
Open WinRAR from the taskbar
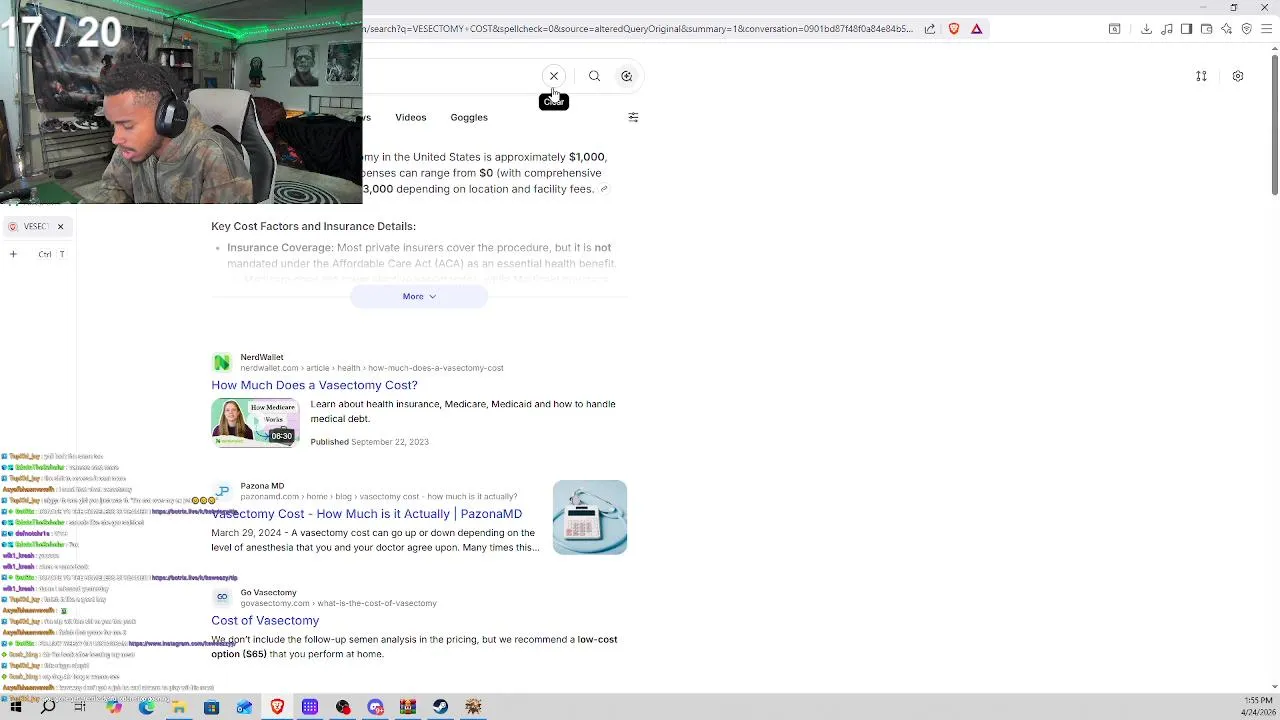click(x=408, y=707)
